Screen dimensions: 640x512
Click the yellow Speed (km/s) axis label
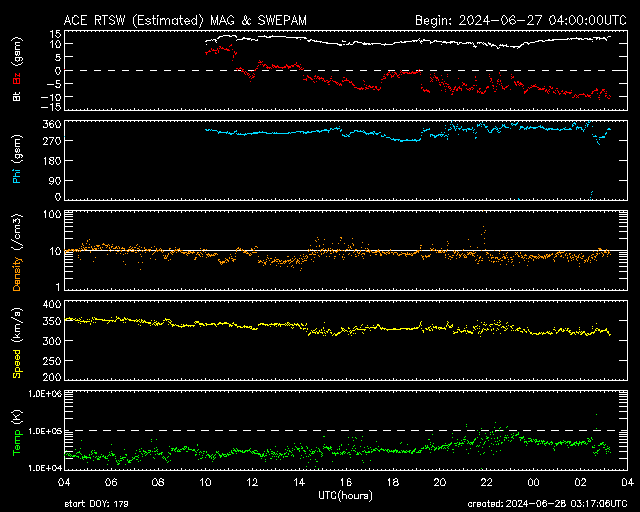point(16,340)
